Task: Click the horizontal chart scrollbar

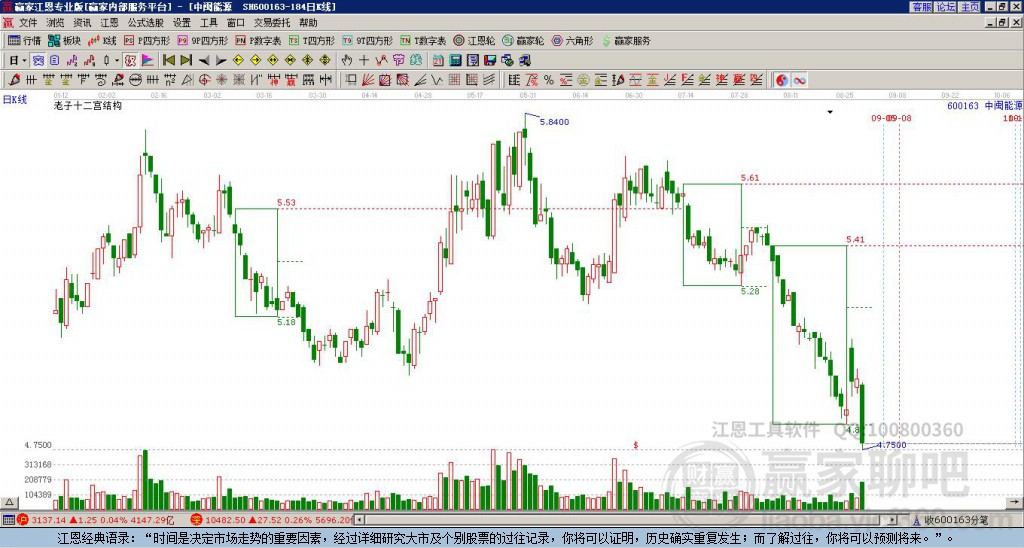Action: click(626, 520)
